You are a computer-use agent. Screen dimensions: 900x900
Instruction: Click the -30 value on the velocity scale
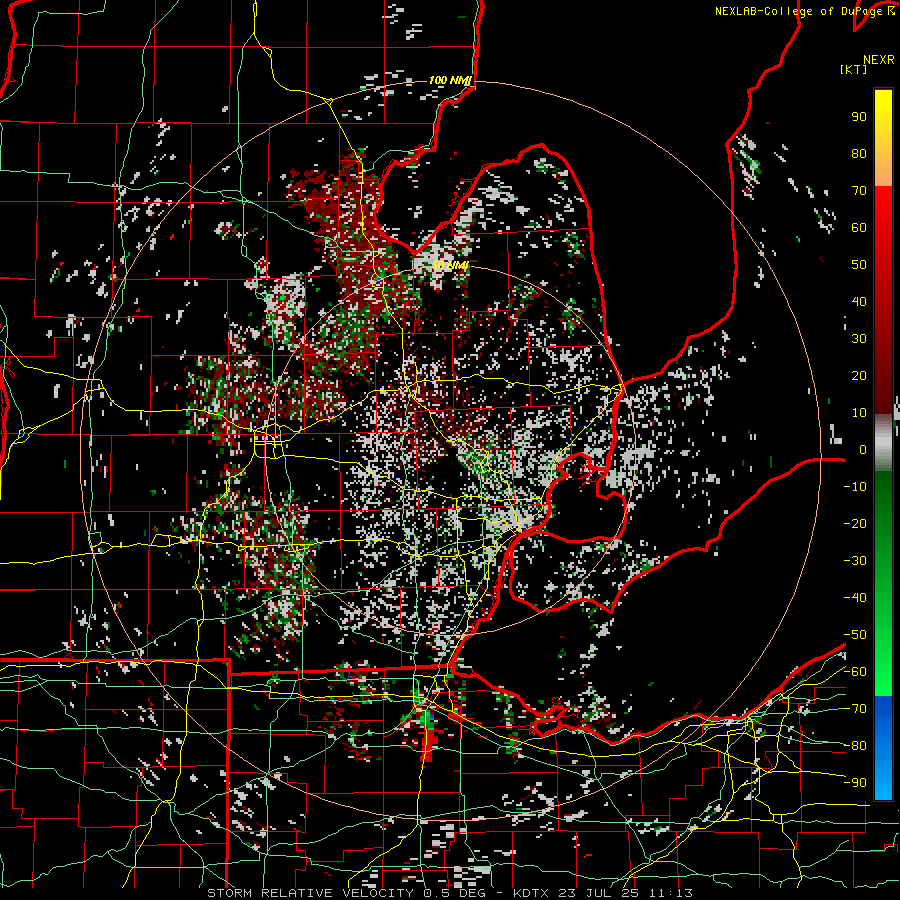[855, 561]
